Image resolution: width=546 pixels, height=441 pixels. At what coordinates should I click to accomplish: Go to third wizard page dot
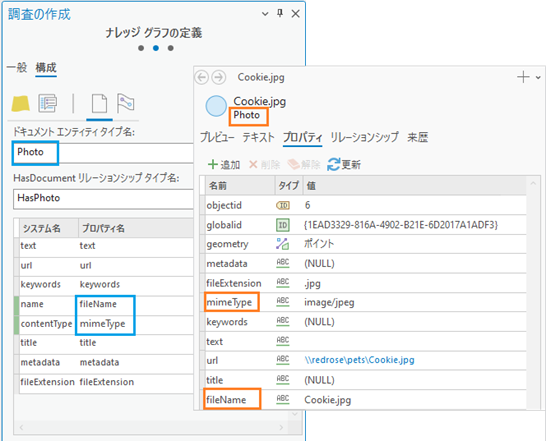171,48
